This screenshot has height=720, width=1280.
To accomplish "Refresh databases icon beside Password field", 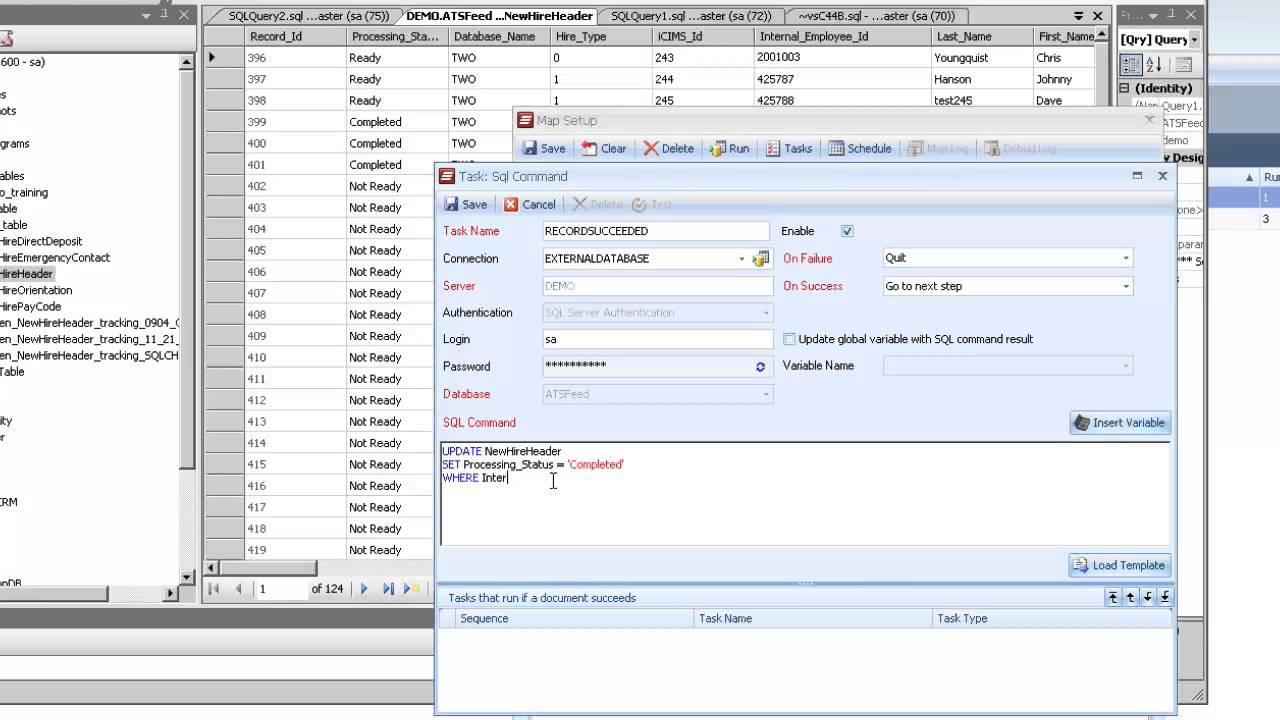I will [760, 367].
